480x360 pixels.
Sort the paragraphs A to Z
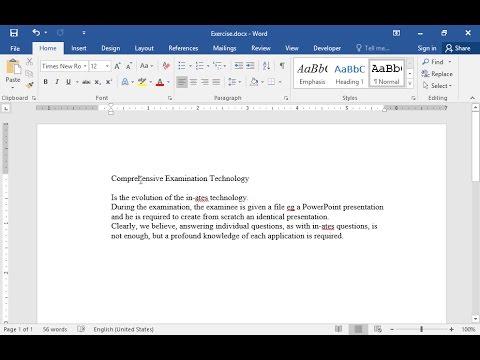[x=266, y=66]
